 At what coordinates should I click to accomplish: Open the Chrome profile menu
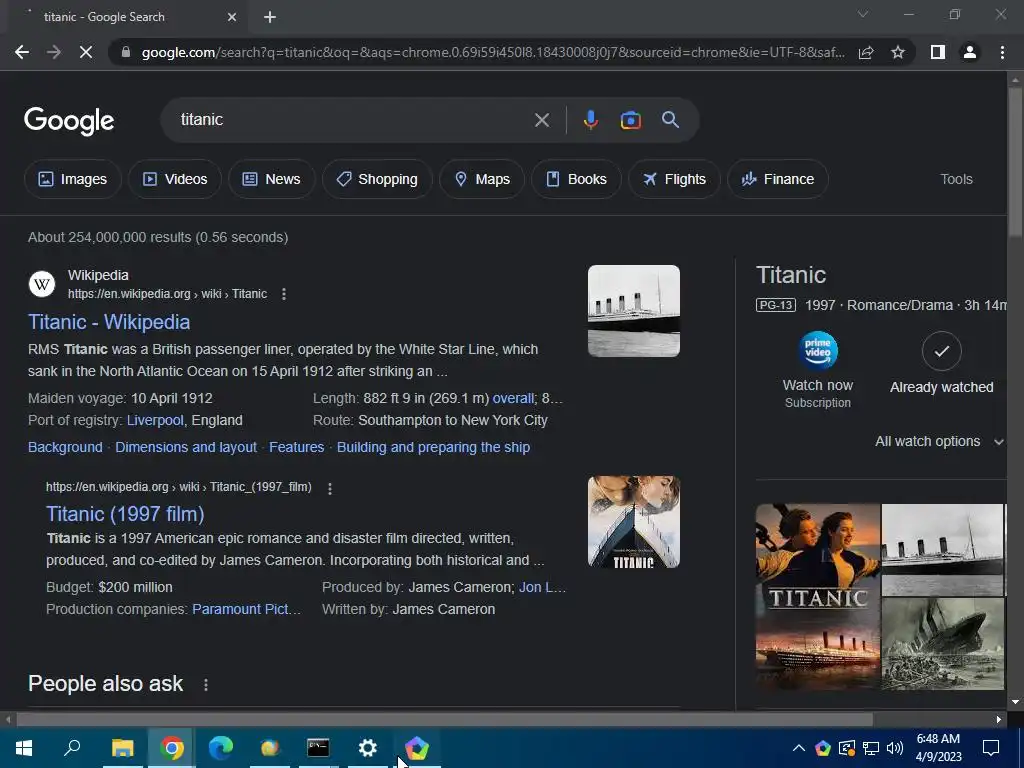point(970,52)
